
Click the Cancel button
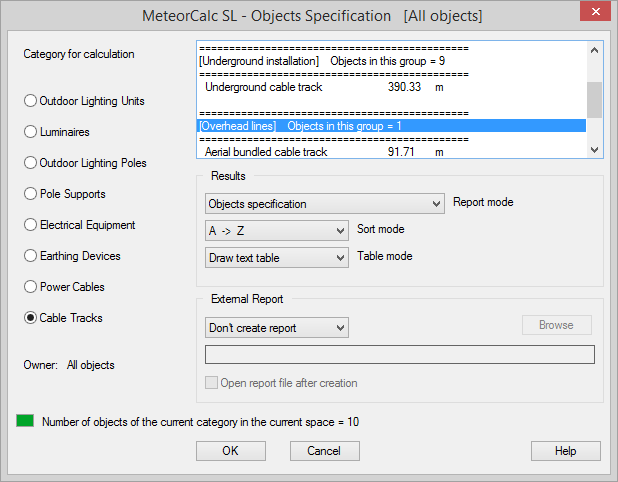click(325, 451)
